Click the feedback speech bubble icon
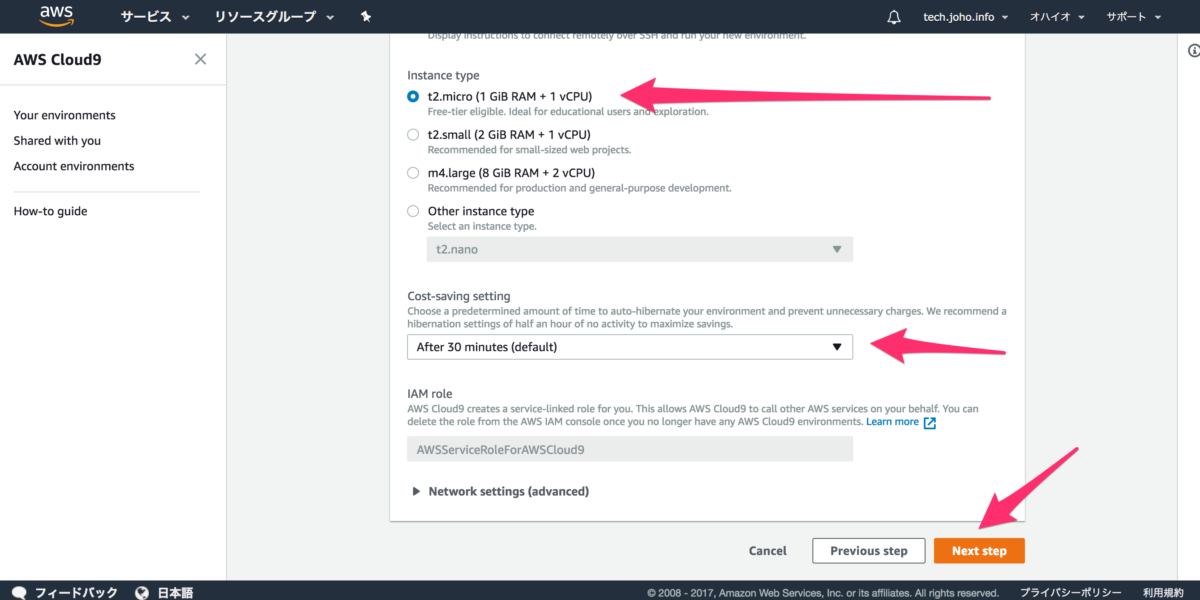 [x=19, y=592]
